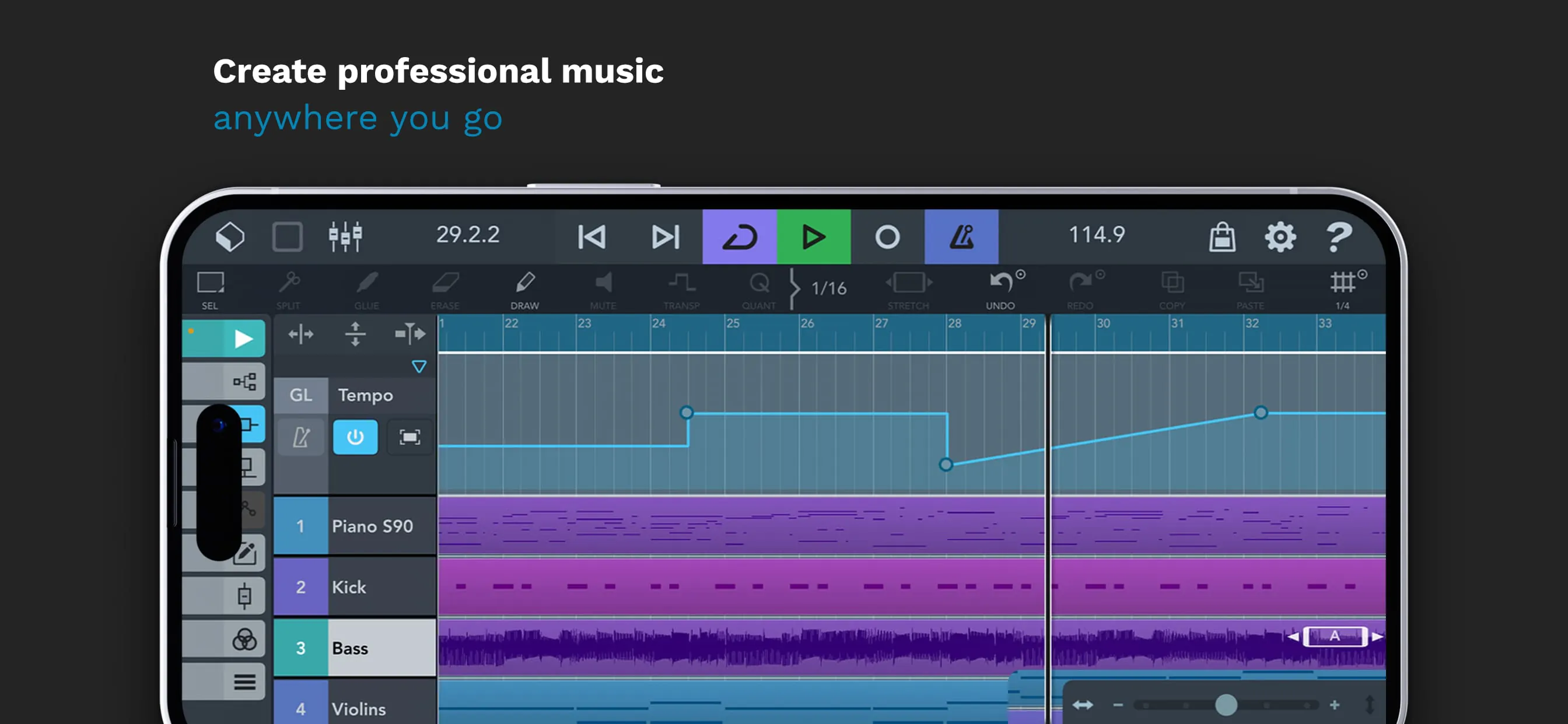Skip to previous marker in transport
1568x724 pixels.
[x=591, y=237]
